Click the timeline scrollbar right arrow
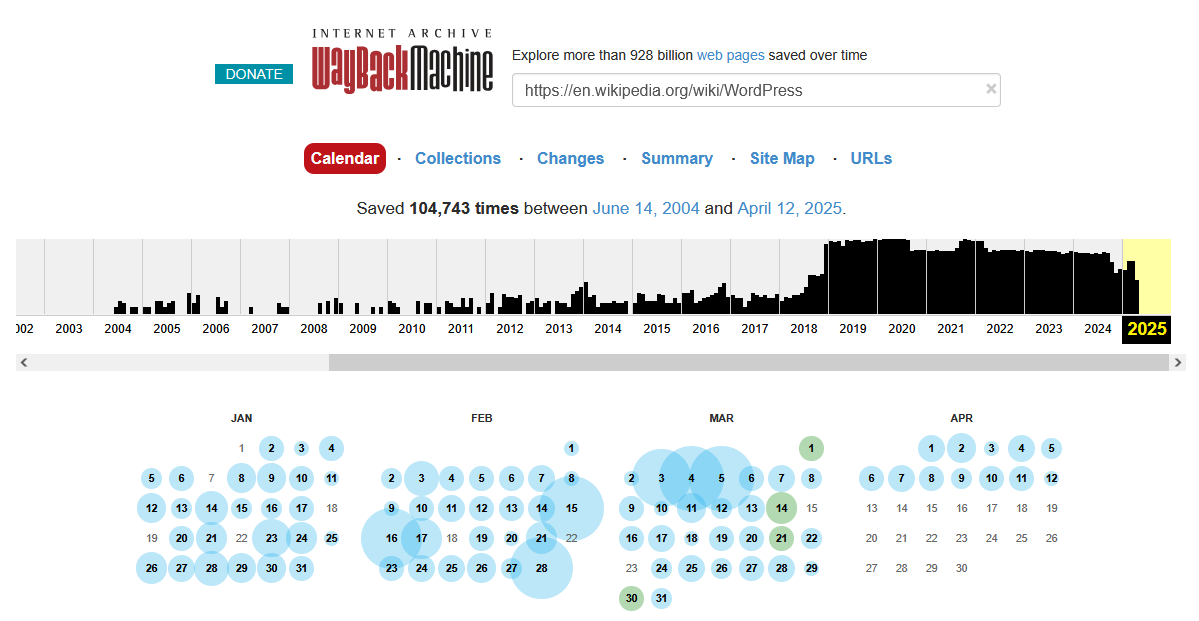Image resolution: width=1199 pixels, height=621 pixels. click(1178, 363)
